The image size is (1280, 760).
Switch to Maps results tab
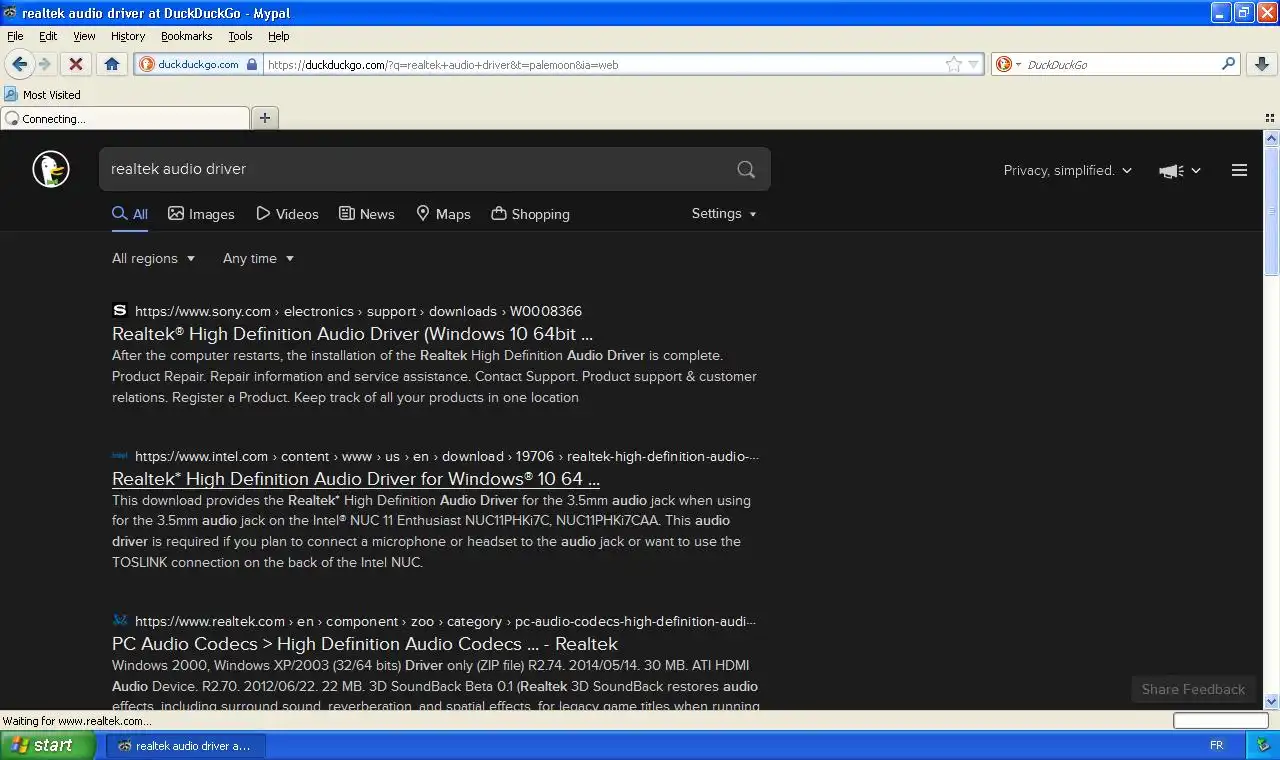tap(443, 214)
